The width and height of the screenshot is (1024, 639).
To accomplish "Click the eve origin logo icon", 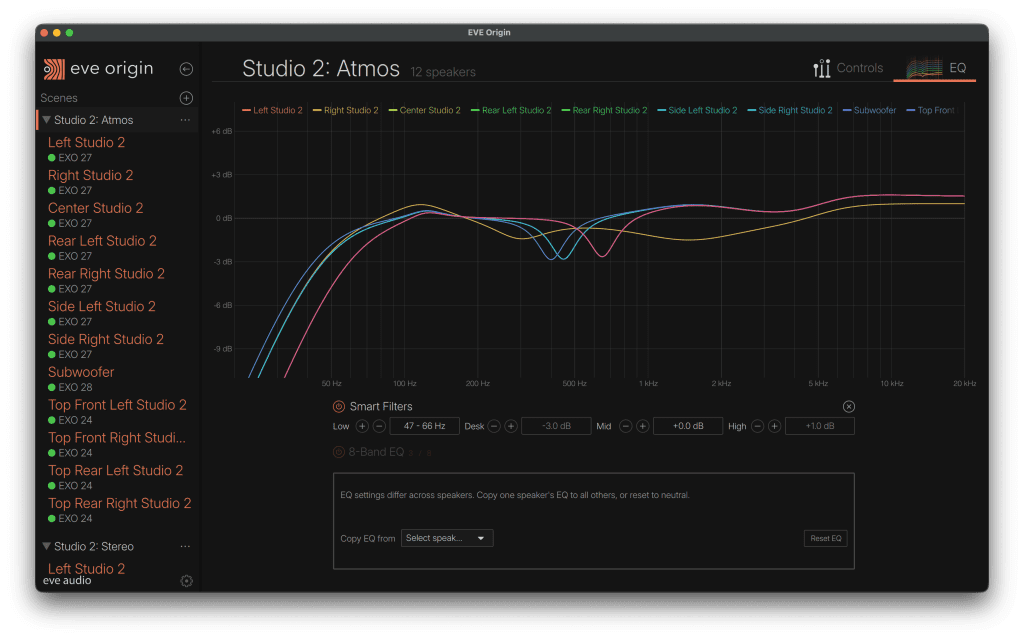I will coord(54,69).
